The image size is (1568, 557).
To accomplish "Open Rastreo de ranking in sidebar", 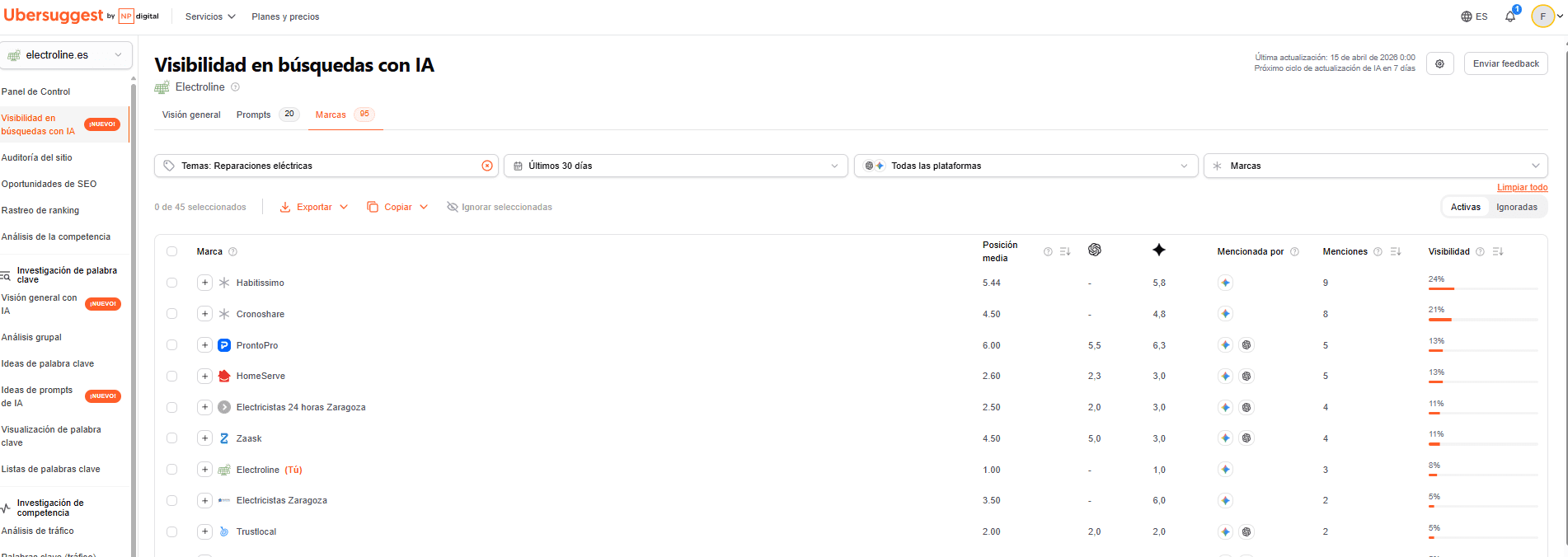I will [40, 210].
